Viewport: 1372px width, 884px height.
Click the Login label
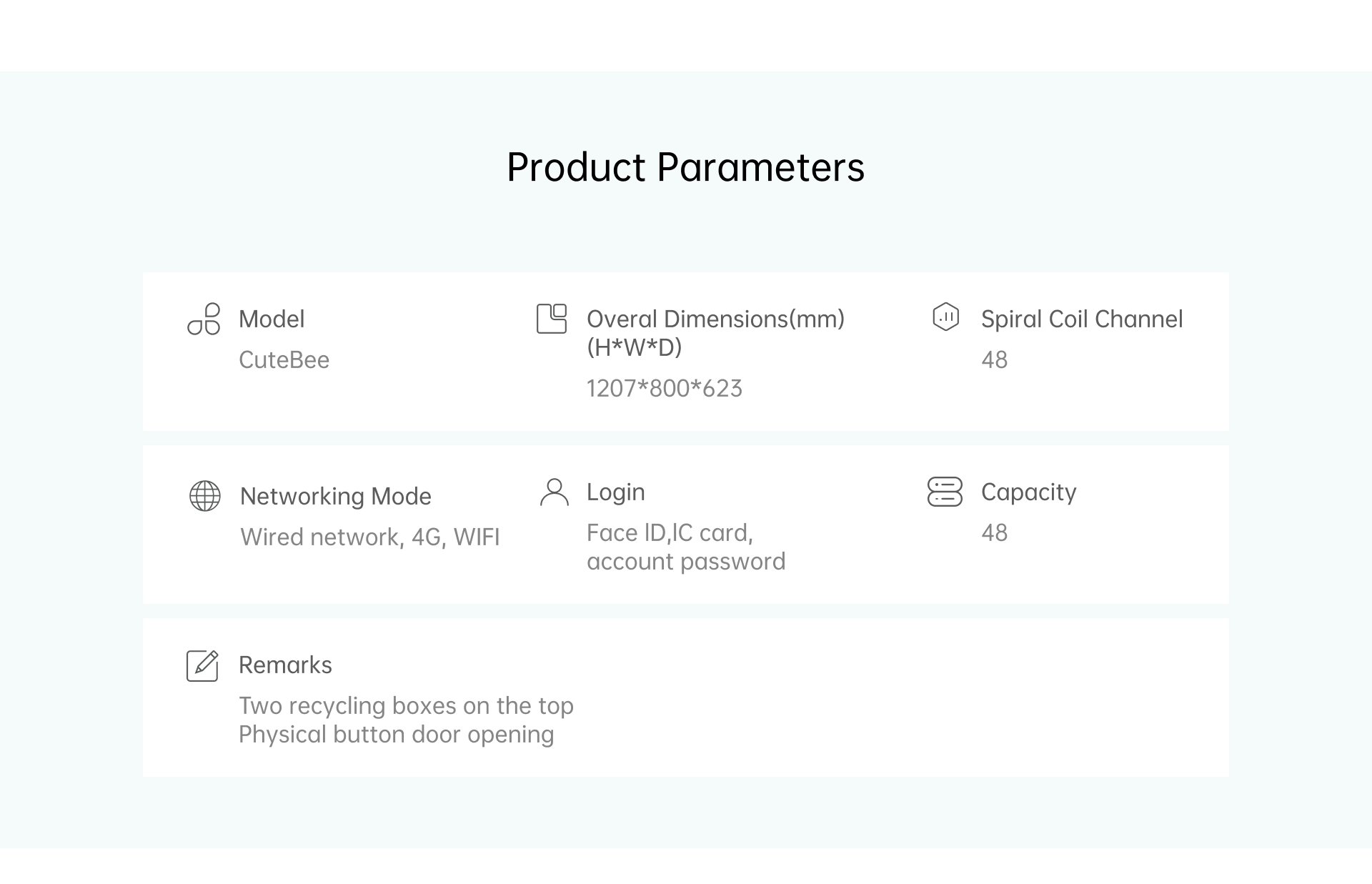616,492
